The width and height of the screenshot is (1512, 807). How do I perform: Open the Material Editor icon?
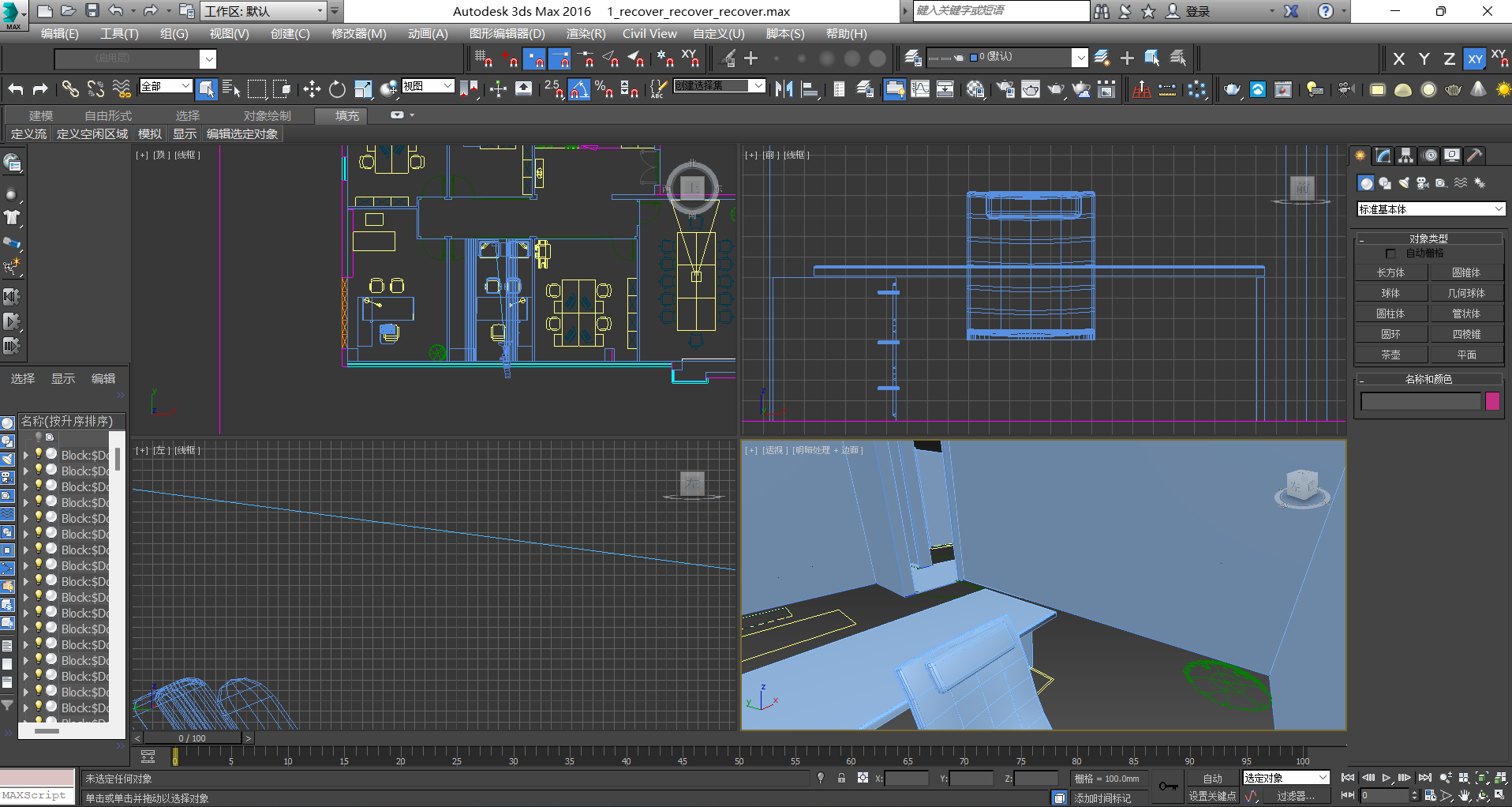point(975,89)
